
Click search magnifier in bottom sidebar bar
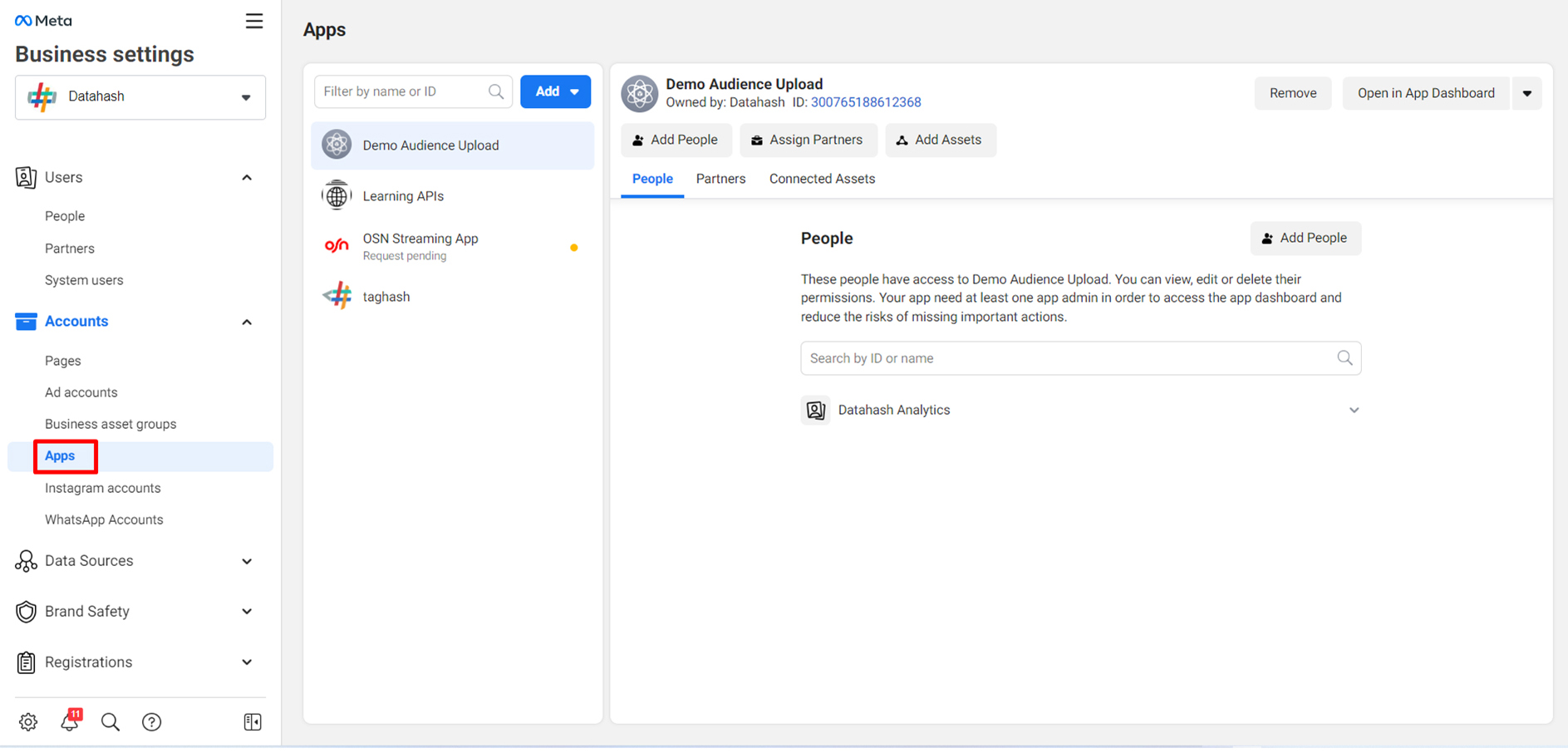point(111,721)
